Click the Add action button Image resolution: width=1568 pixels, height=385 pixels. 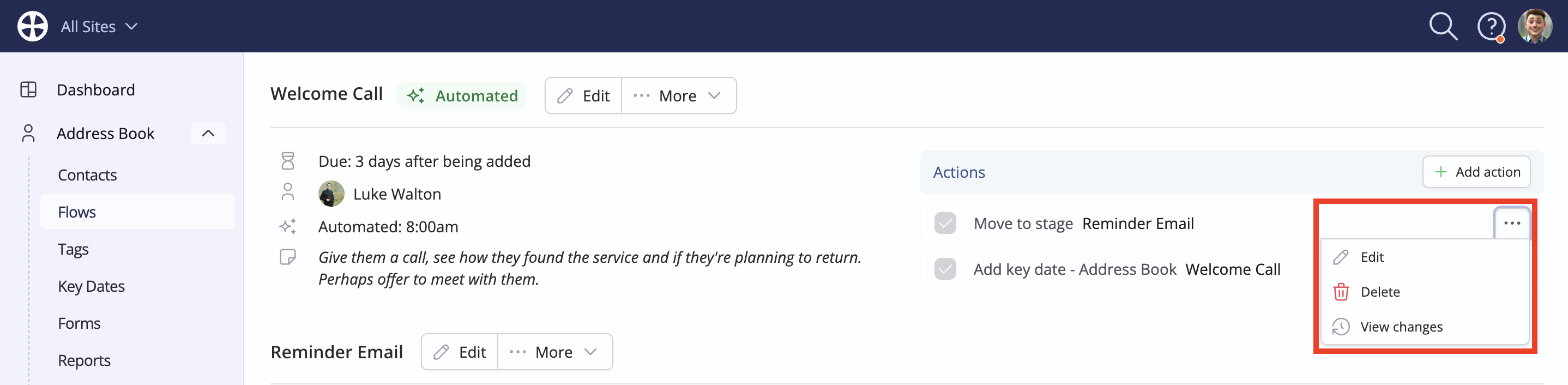pos(1476,172)
